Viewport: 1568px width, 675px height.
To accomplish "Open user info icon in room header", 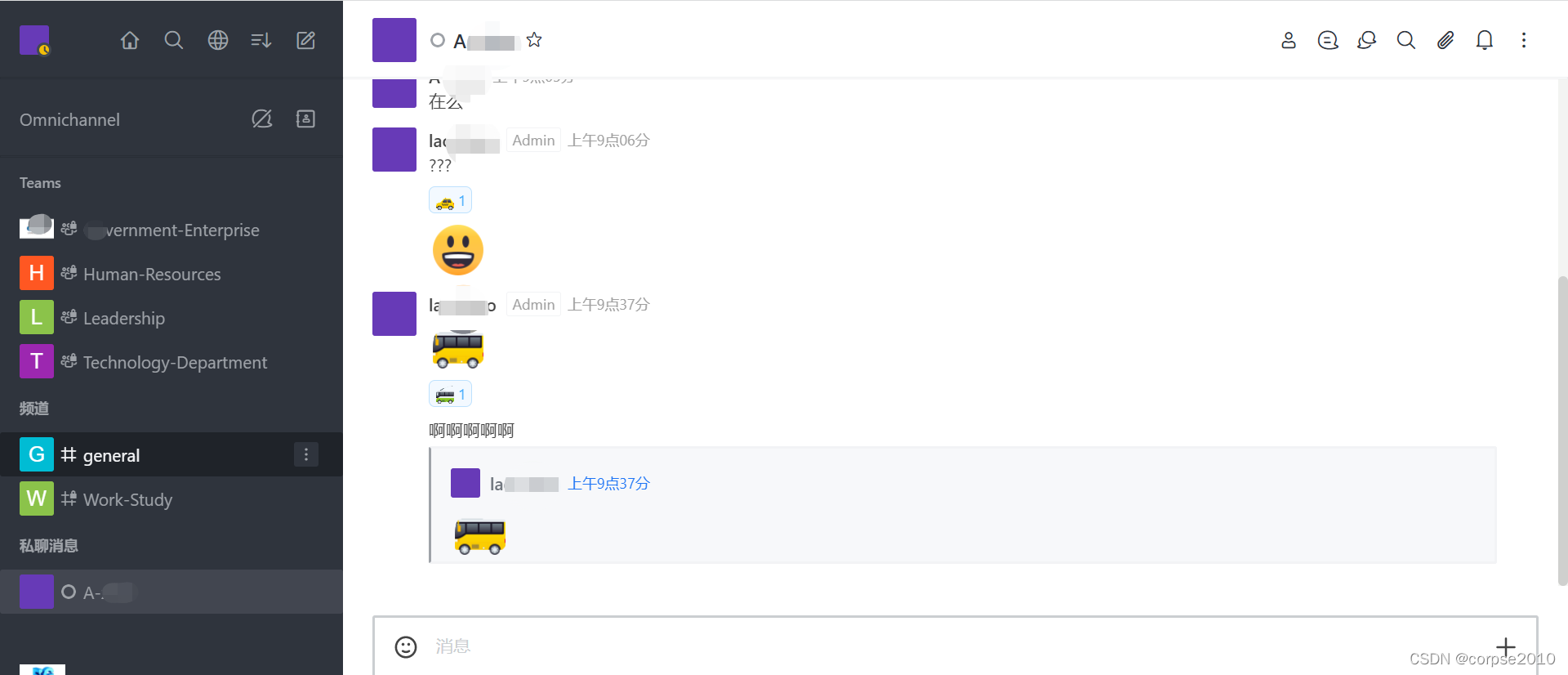I will tap(1289, 40).
